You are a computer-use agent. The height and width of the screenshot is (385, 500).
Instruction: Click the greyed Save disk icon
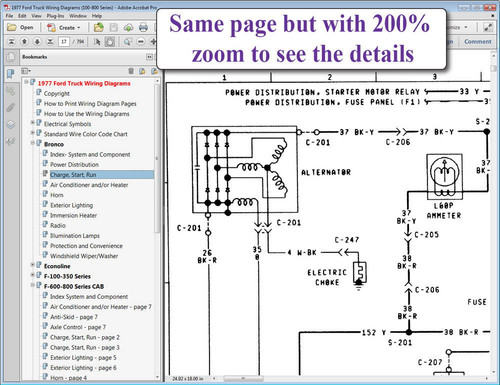coord(114,27)
